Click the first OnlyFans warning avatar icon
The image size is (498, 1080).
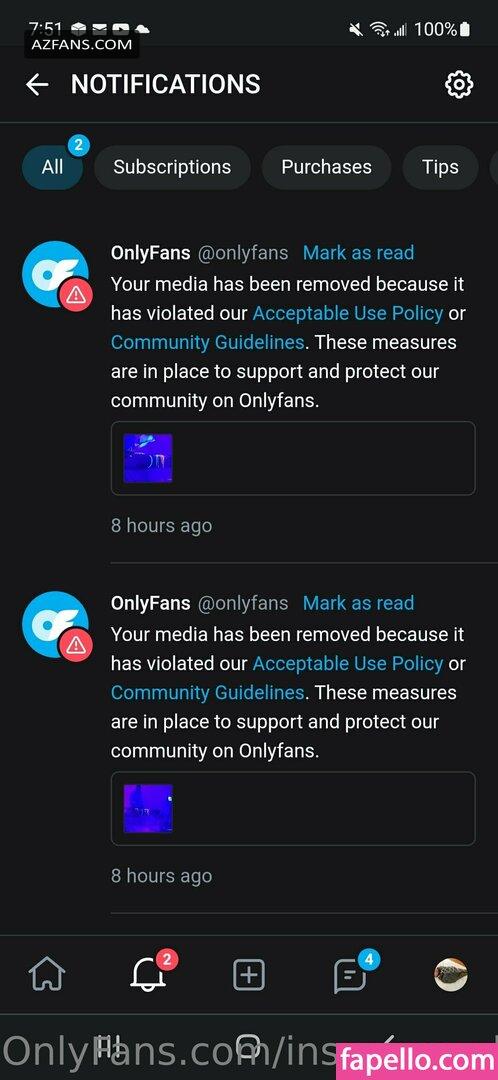(56, 274)
